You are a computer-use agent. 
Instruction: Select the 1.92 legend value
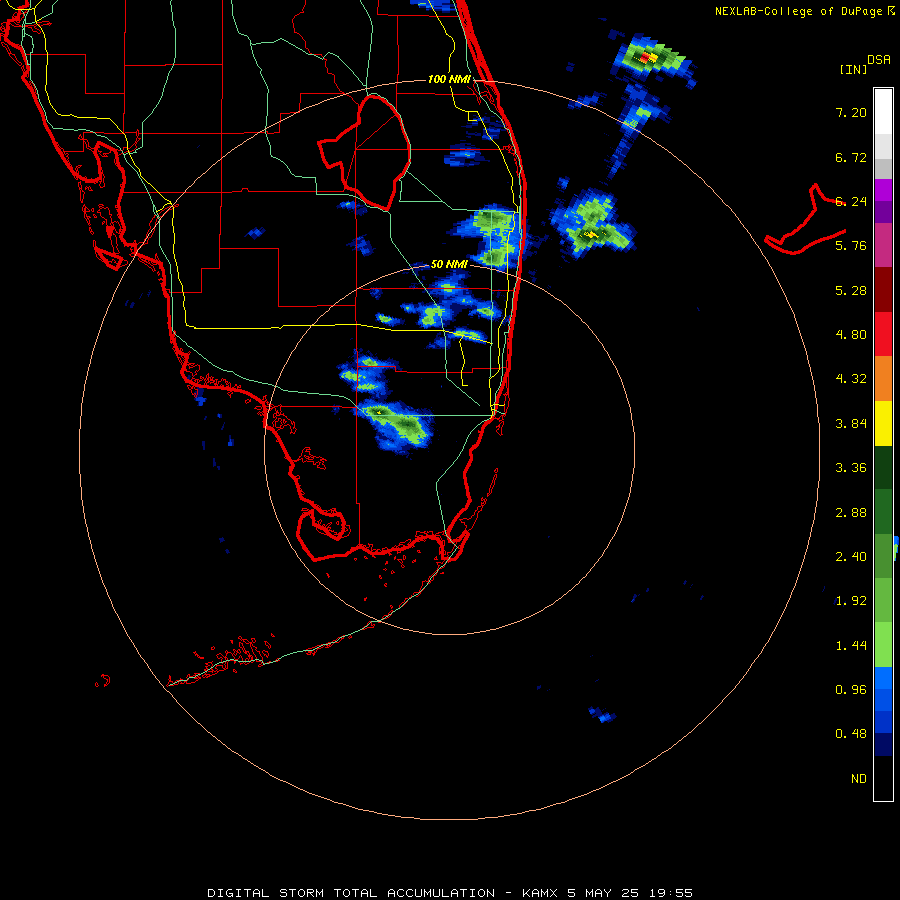tap(851, 601)
